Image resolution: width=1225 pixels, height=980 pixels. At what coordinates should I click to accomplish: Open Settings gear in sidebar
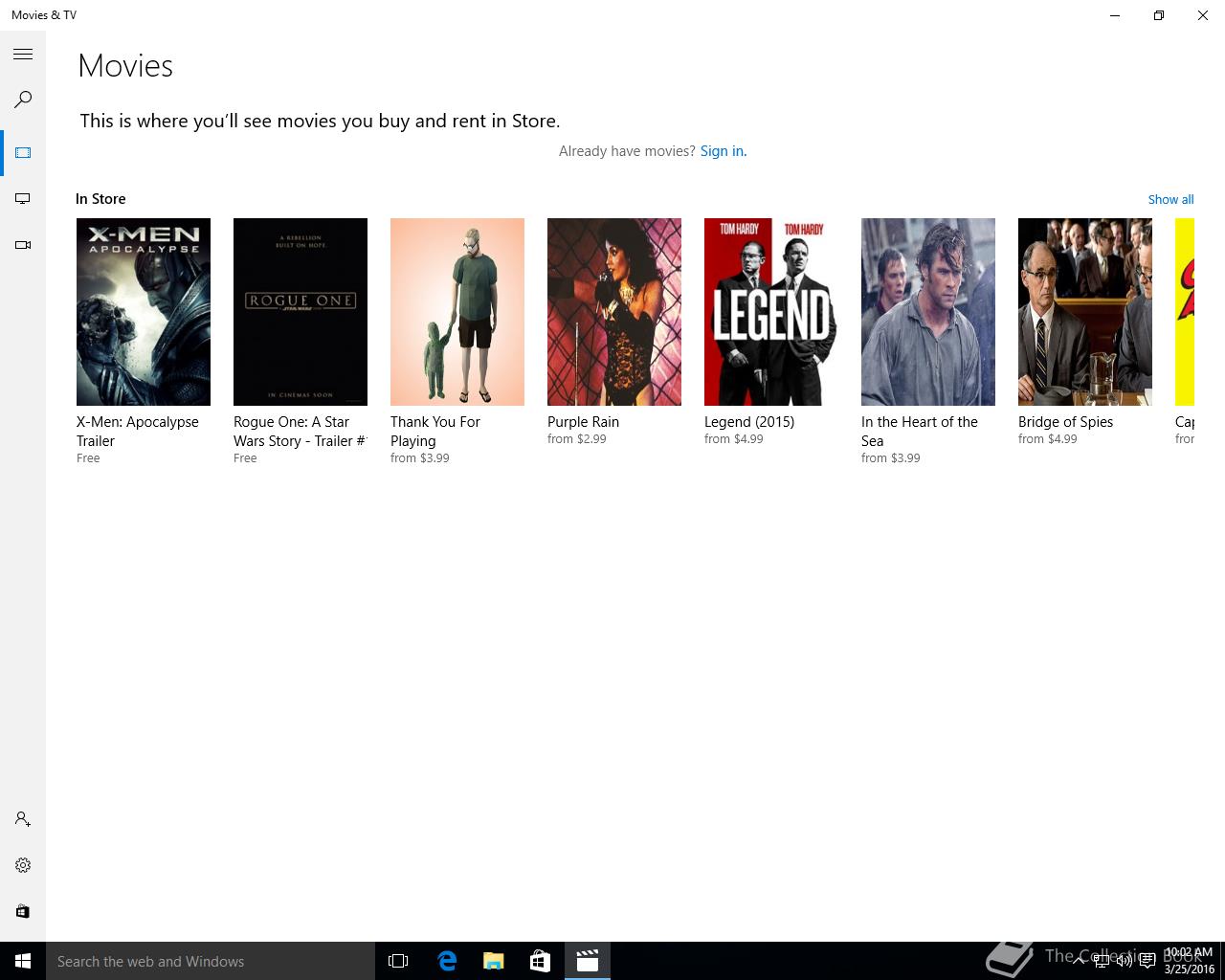(x=23, y=865)
